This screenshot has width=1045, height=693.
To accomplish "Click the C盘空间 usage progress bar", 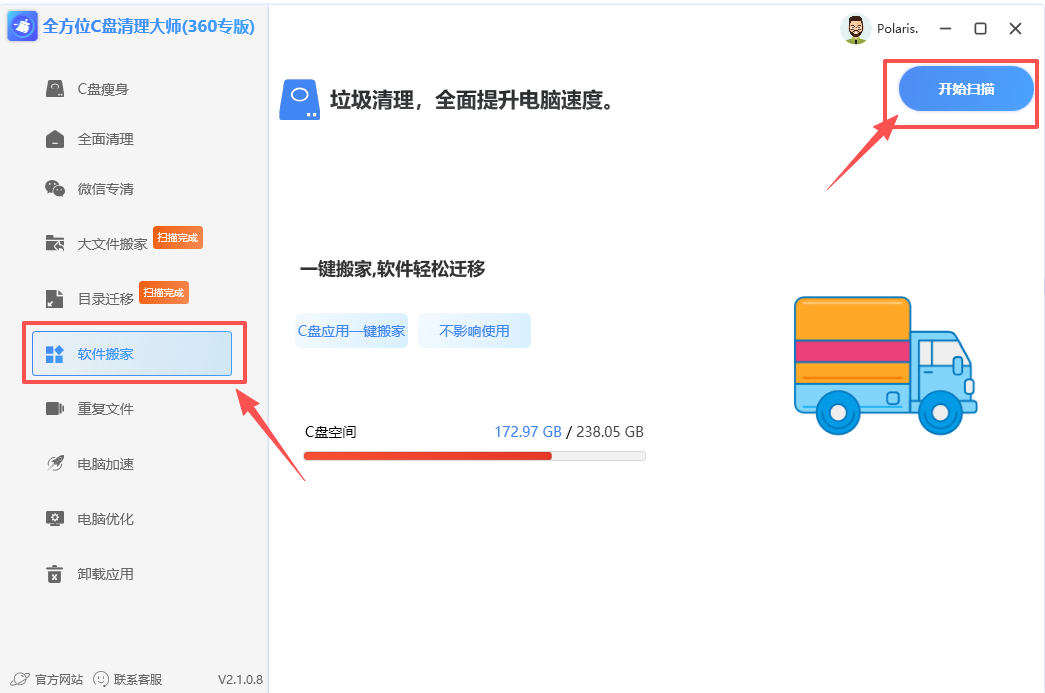I will click(x=475, y=455).
